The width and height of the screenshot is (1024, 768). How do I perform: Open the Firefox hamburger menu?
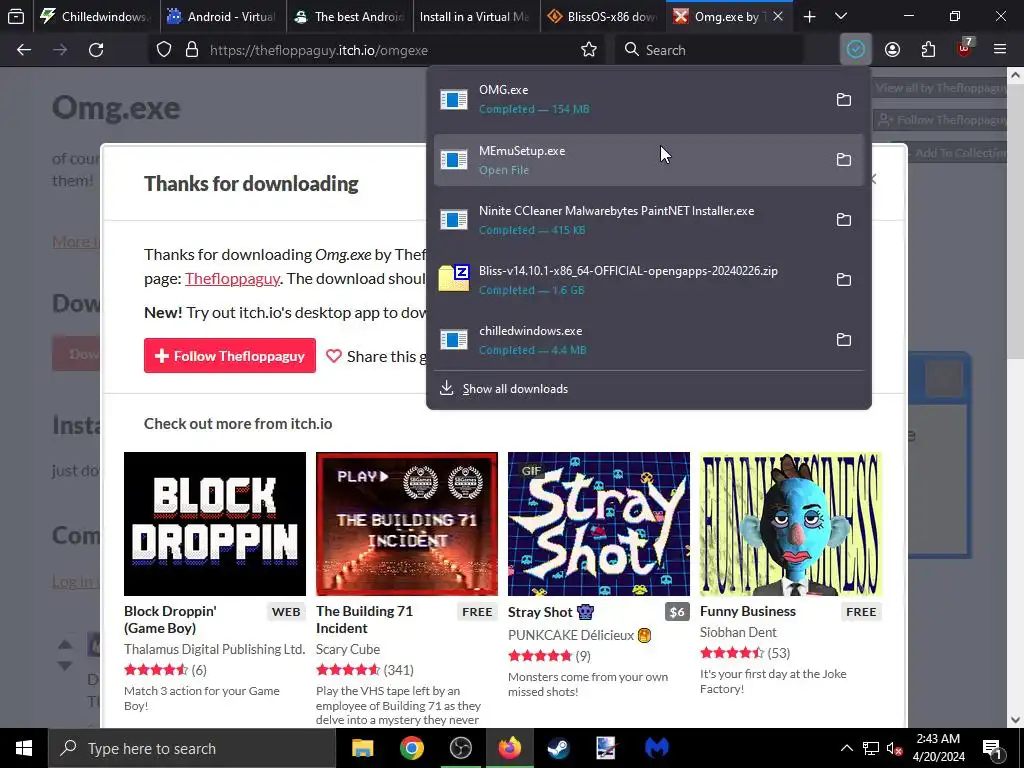(x=1000, y=50)
